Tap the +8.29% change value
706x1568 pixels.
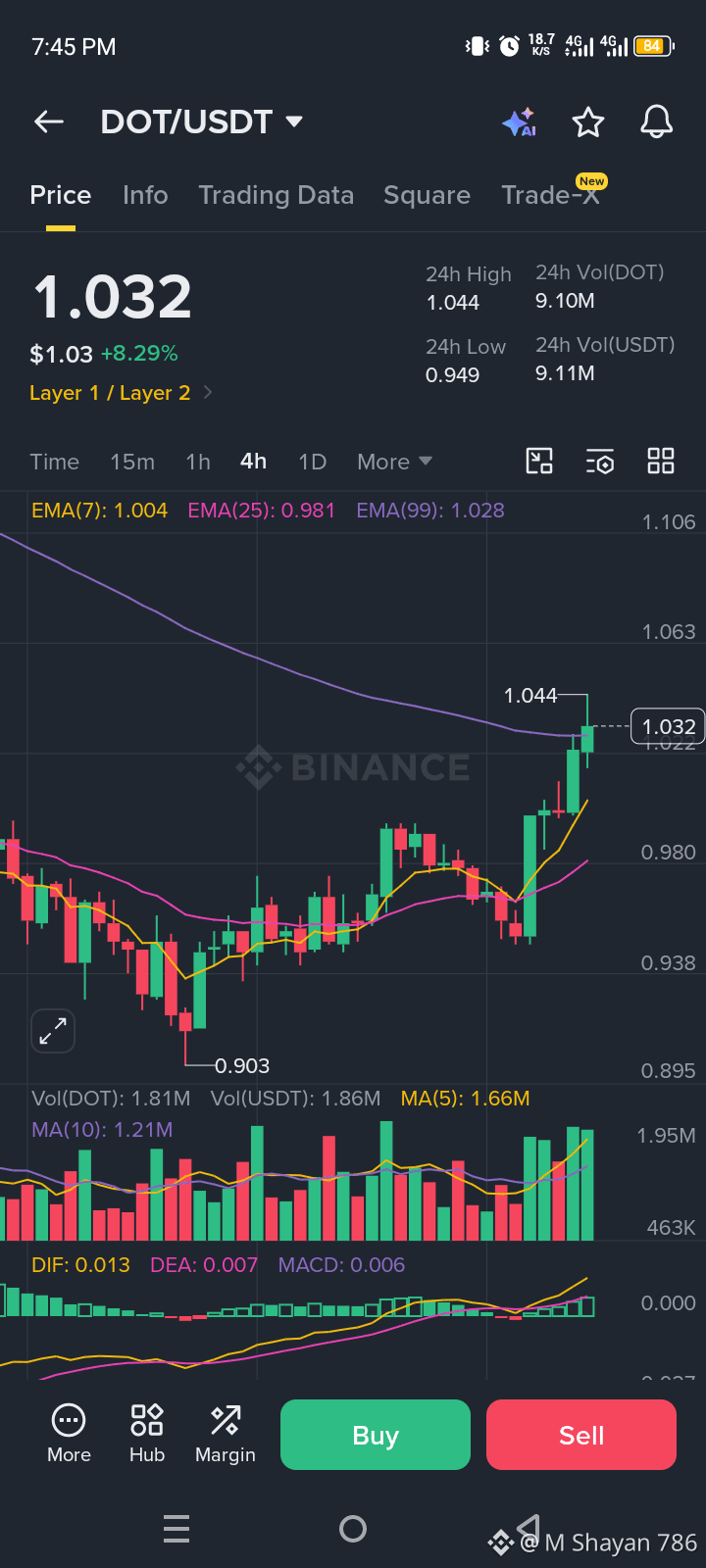(x=139, y=353)
